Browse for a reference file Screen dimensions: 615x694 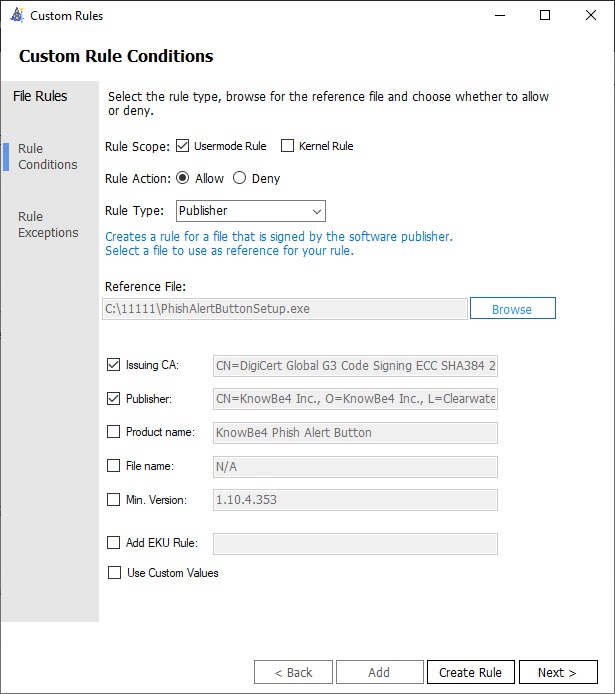pyautogui.click(x=512, y=309)
